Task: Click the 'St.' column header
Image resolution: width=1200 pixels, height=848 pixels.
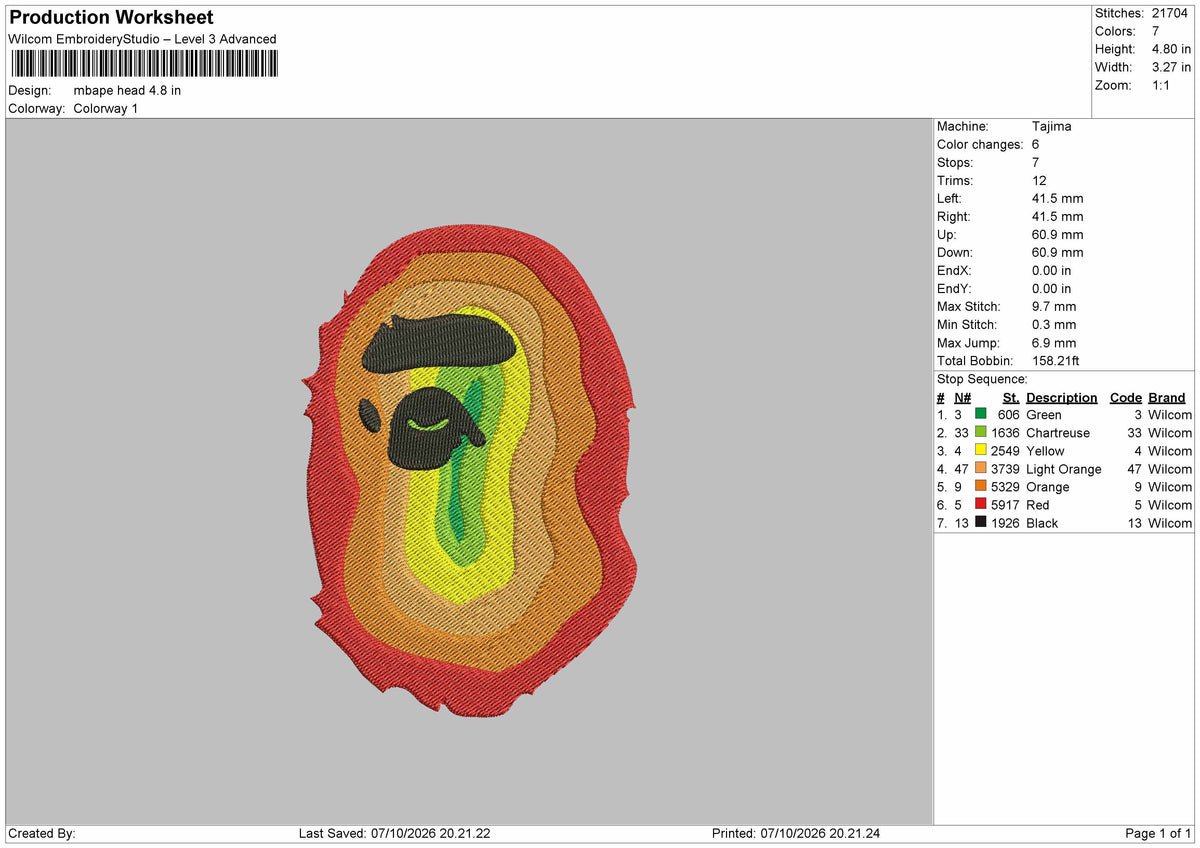Action: (1011, 397)
